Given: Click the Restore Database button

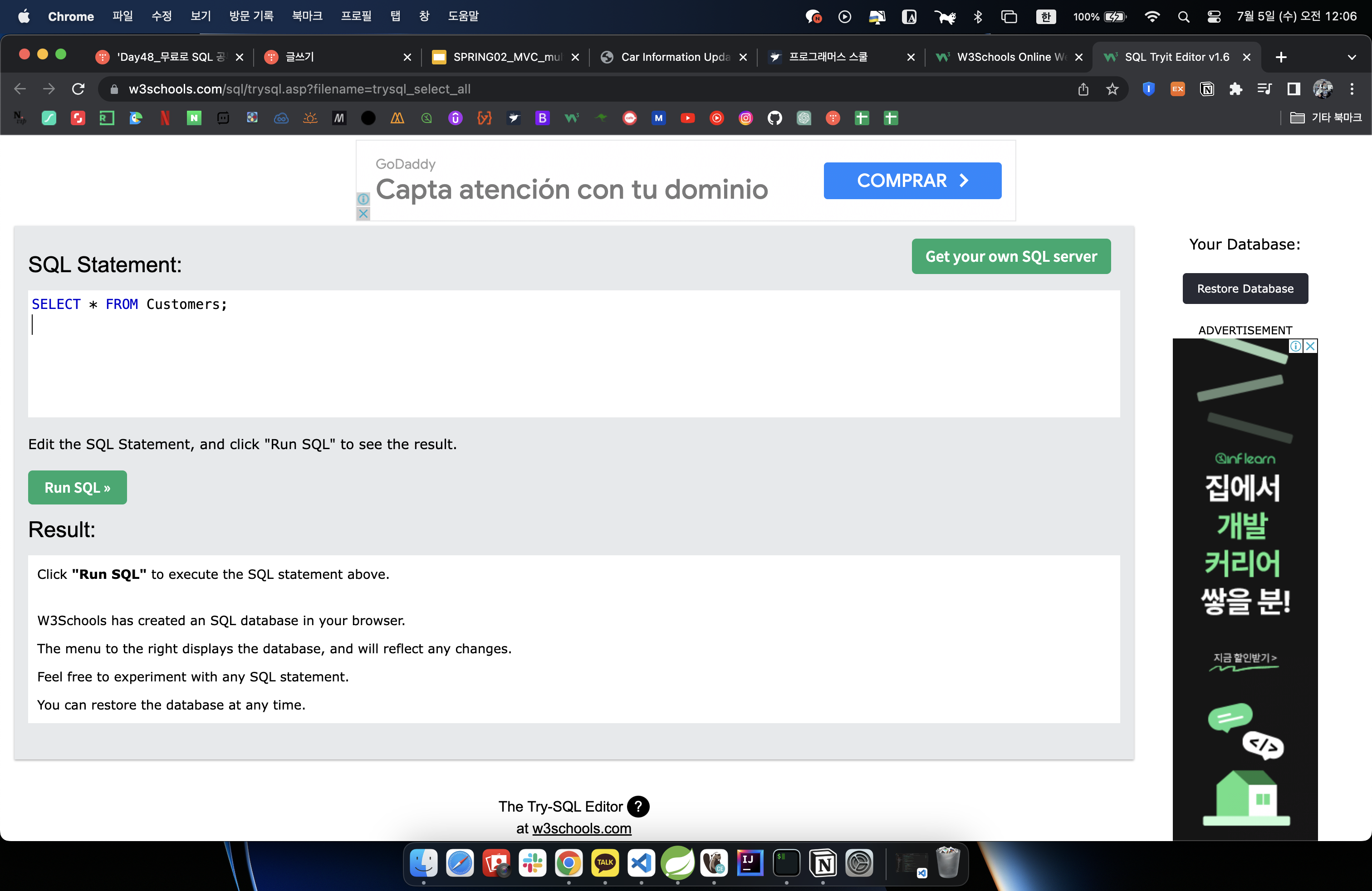Looking at the screenshot, I should pyautogui.click(x=1245, y=288).
